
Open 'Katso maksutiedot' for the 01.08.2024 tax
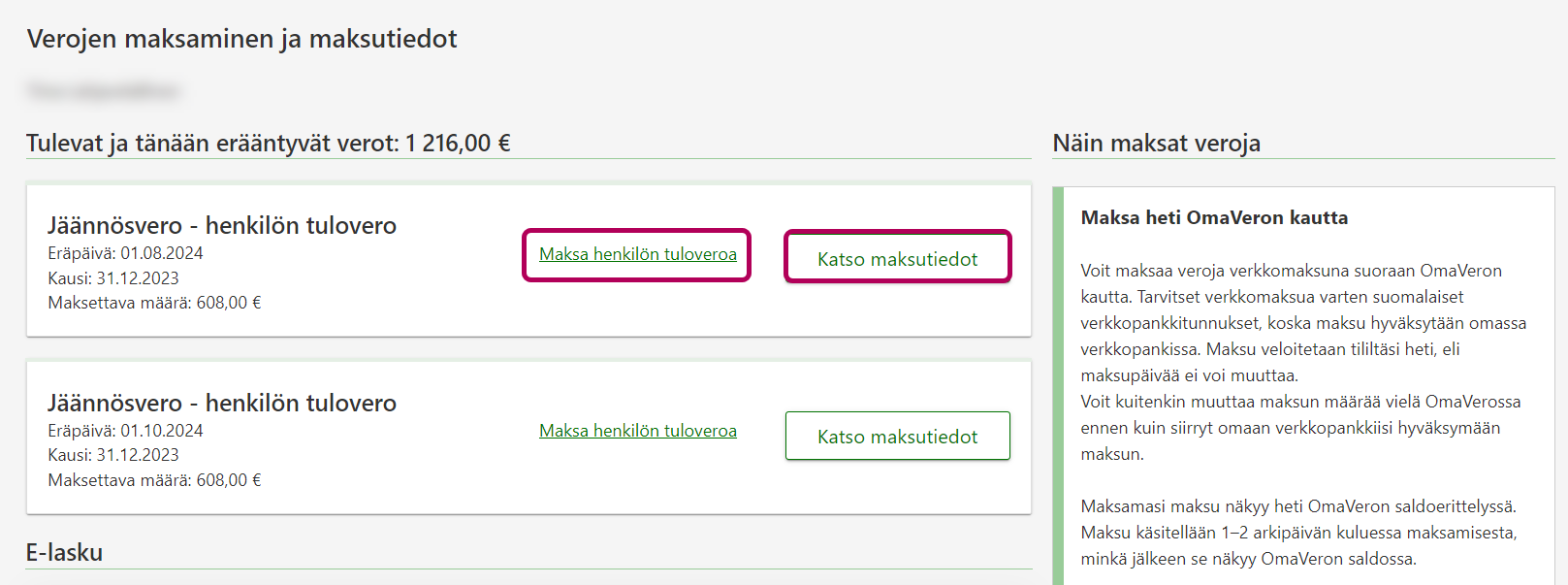897,258
